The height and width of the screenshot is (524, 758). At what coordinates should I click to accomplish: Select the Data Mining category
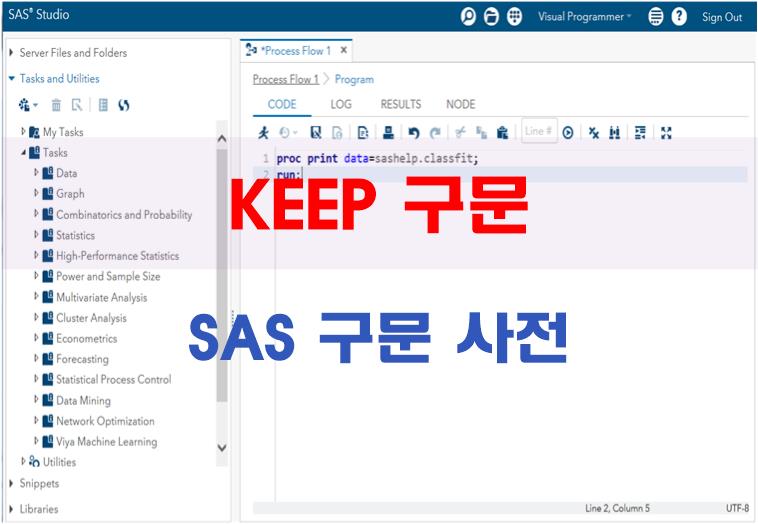(83, 400)
